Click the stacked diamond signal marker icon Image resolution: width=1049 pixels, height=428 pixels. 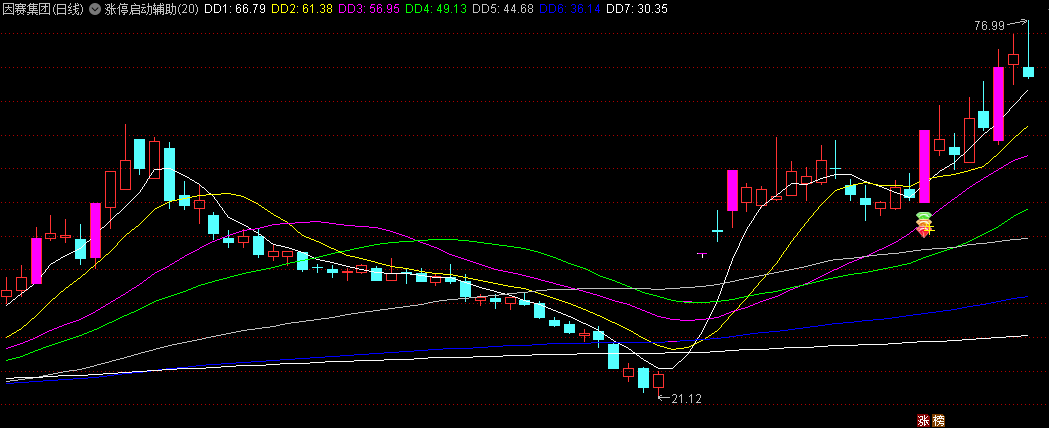click(x=925, y=224)
